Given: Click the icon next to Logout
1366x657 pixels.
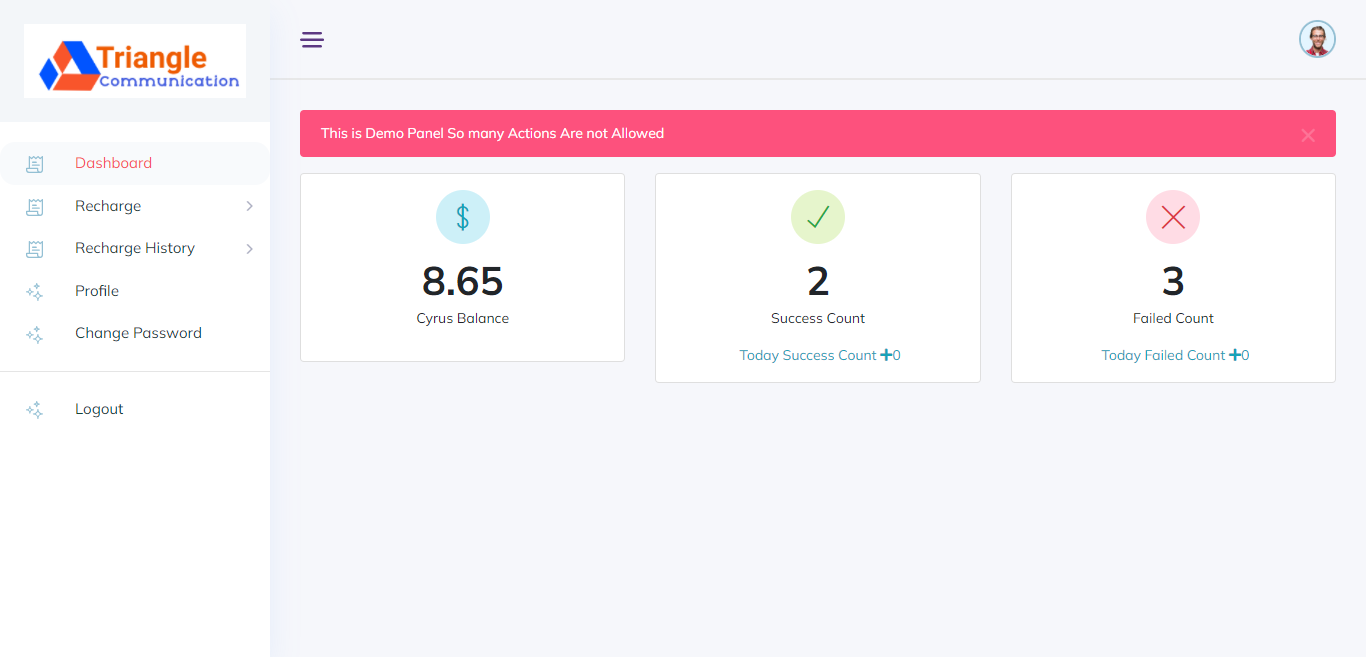Looking at the screenshot, I should click(35, 410).
